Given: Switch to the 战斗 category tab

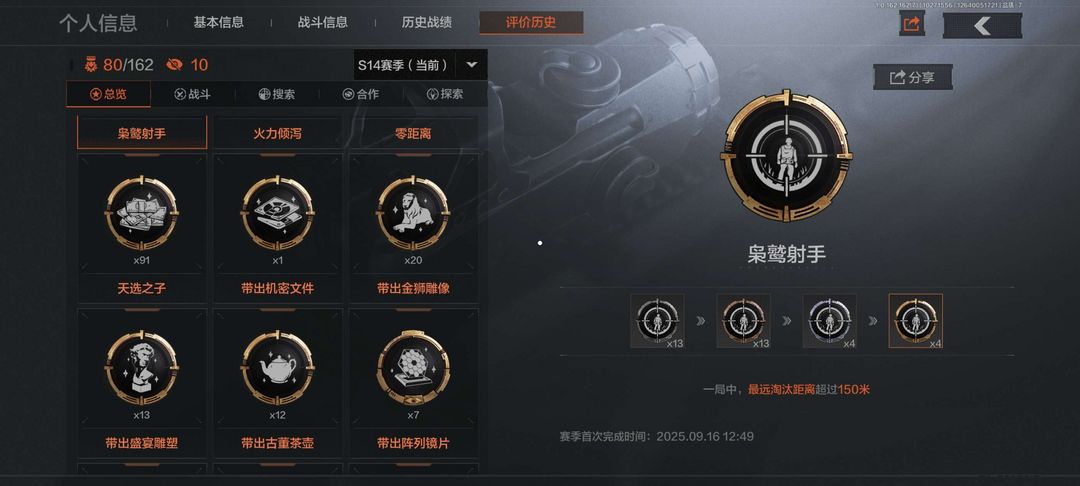Looking at the screenshot, I should tap(192, 94).
